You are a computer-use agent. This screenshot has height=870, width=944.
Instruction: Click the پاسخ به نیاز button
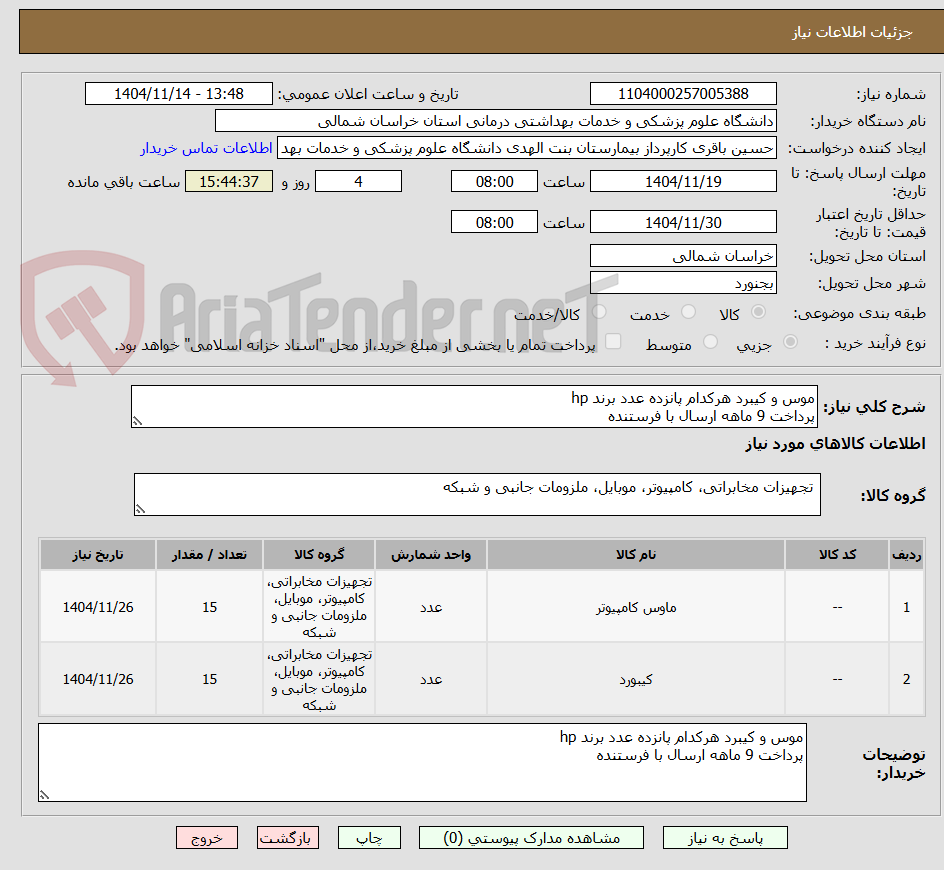click(725, 837)
